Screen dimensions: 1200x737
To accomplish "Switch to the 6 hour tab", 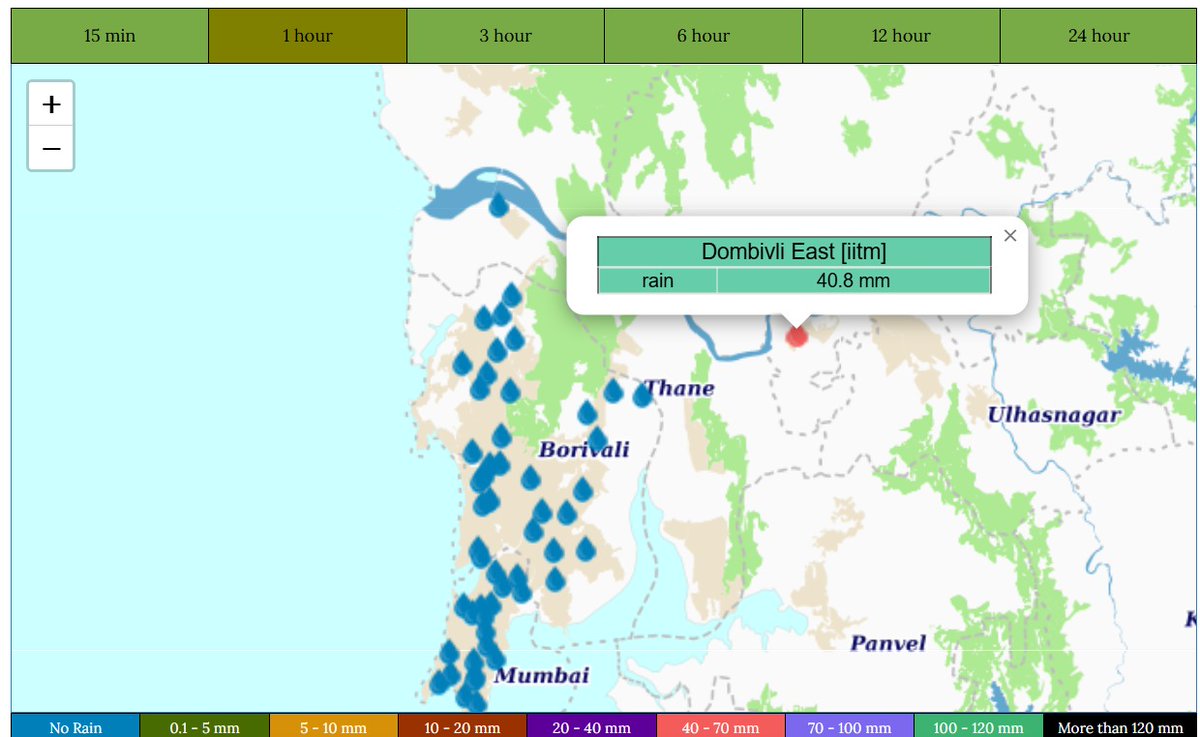I will coord(703,36).
